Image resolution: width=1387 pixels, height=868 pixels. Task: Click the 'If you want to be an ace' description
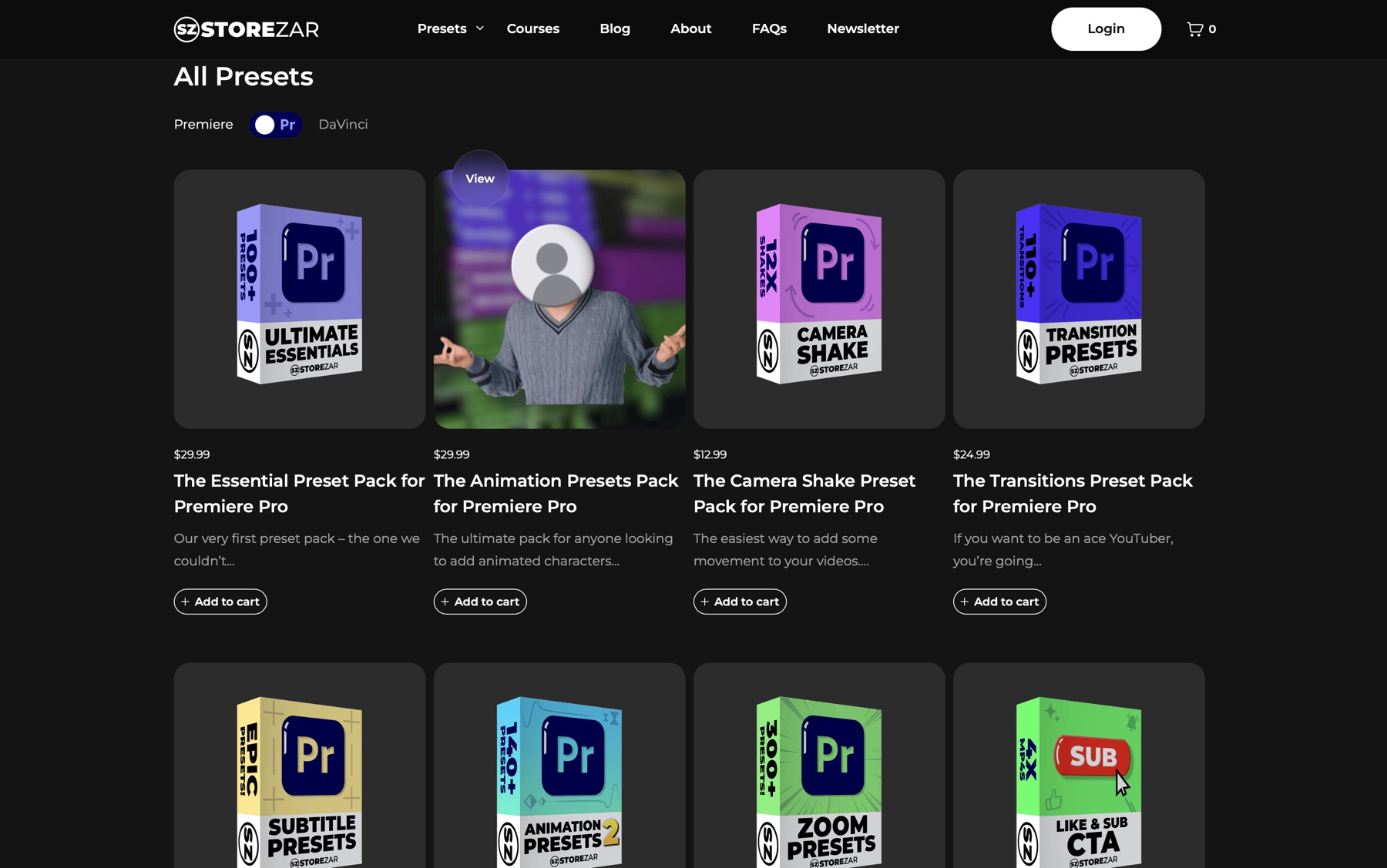coord(1063,550)
